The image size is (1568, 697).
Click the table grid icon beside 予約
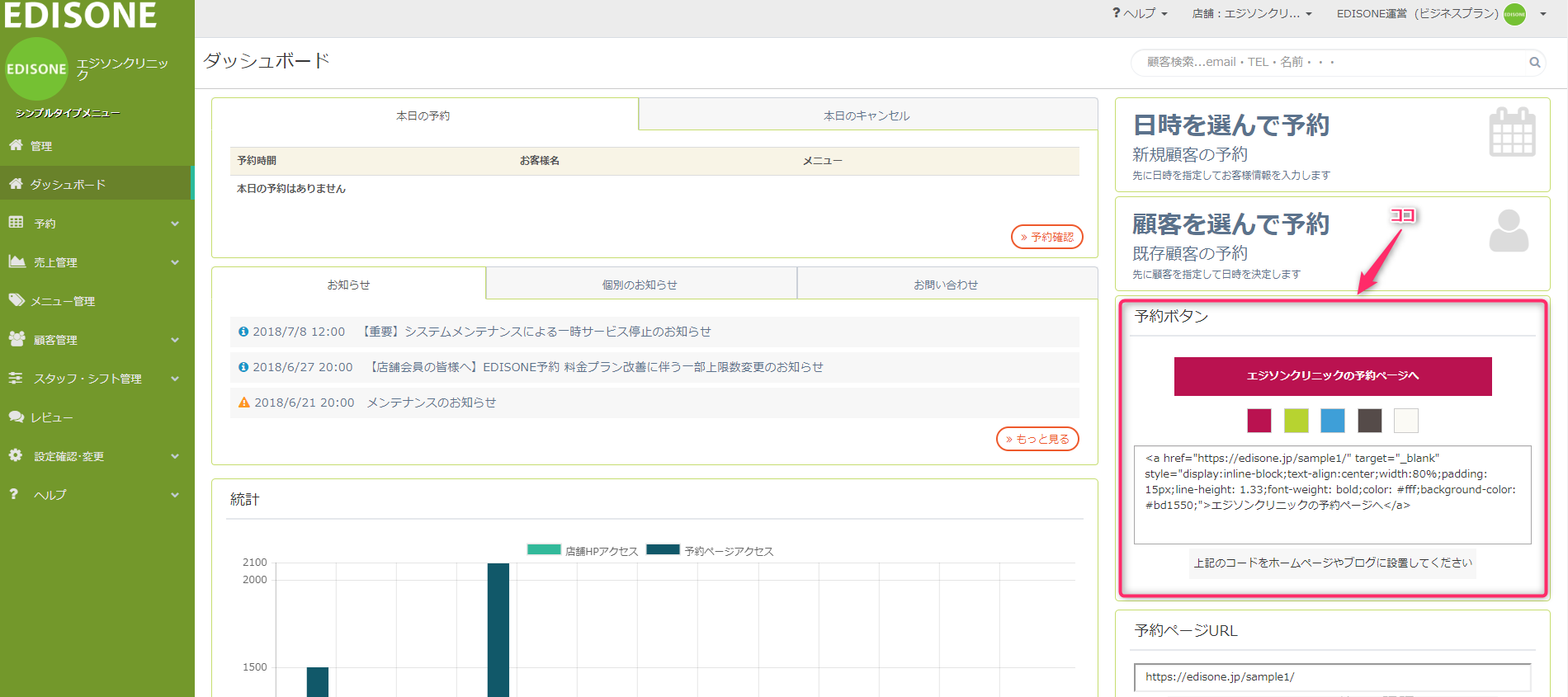16,223
